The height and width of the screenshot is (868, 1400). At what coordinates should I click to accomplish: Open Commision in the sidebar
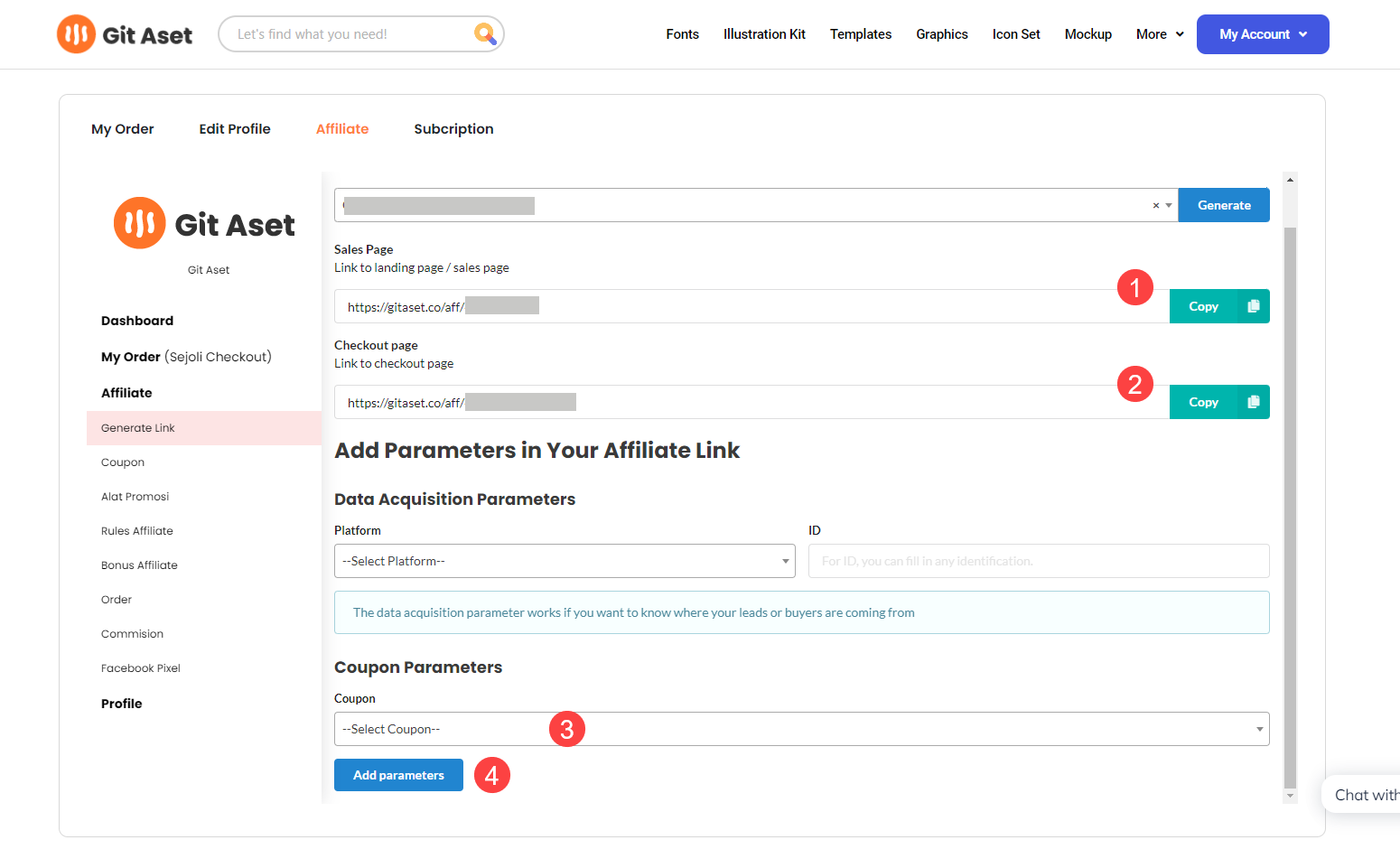133,634
